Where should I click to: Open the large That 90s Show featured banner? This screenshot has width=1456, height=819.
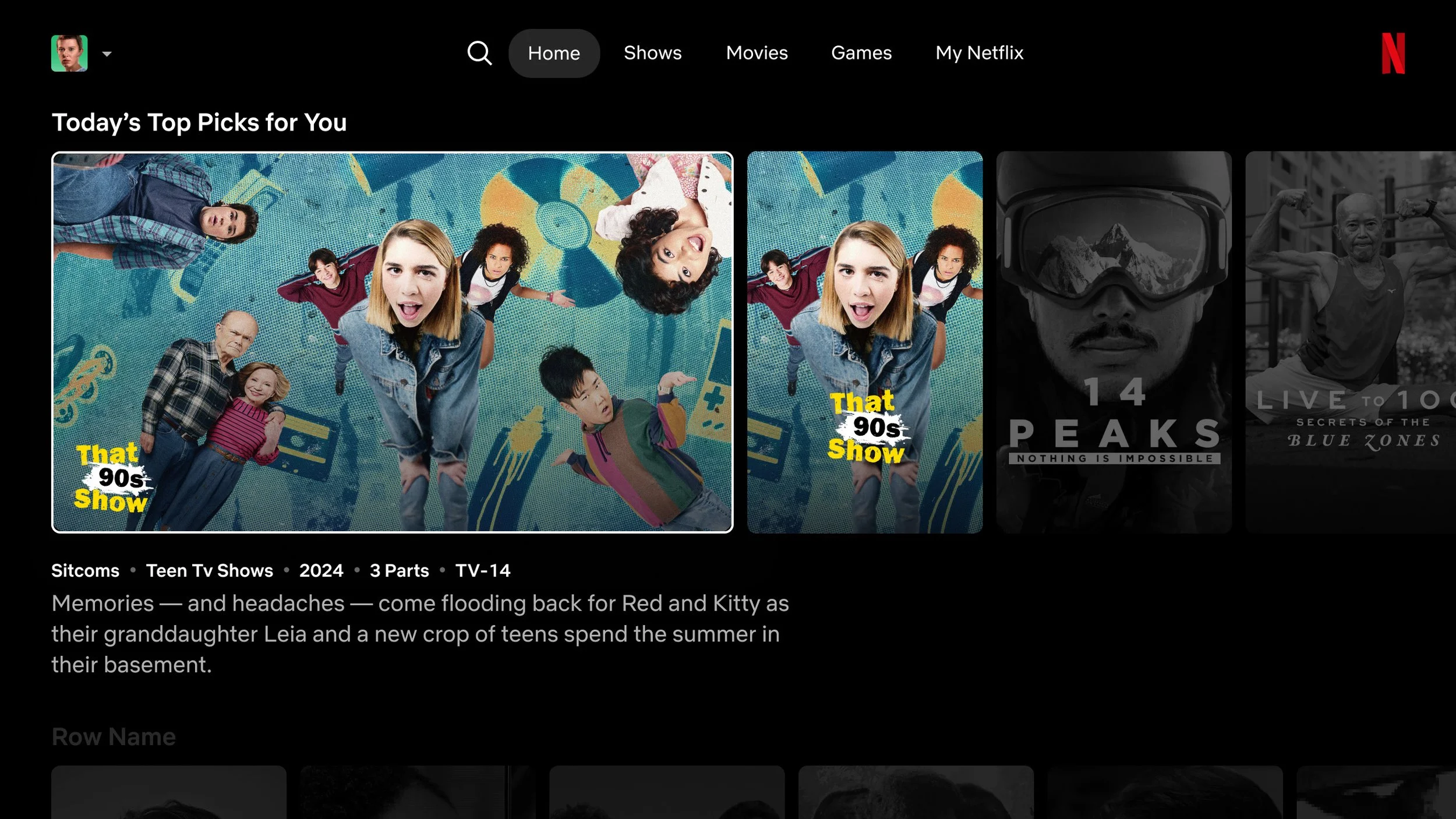coord(392,342)
